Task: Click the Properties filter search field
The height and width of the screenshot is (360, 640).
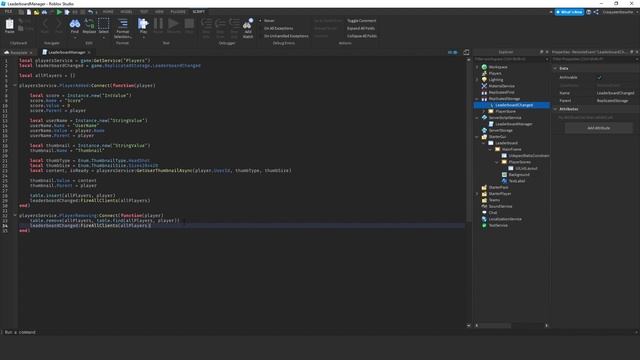Action: point(596,60)
